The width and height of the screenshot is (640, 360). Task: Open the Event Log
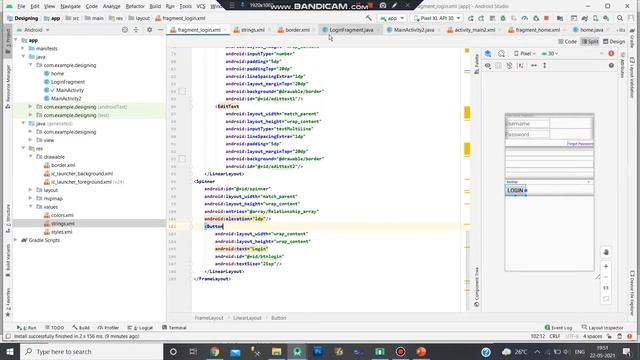click(558, 327)
